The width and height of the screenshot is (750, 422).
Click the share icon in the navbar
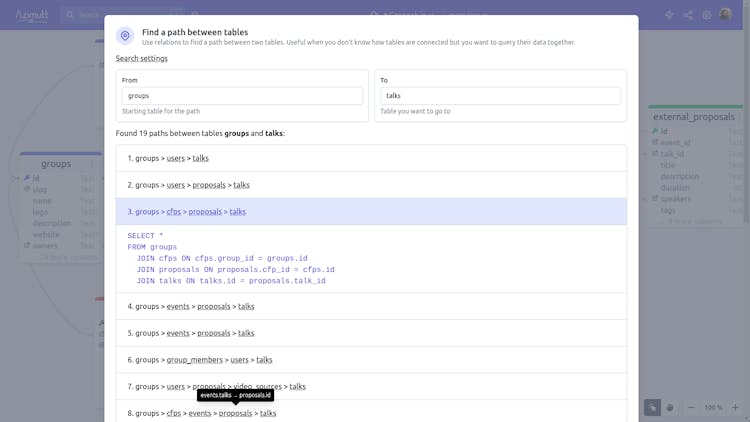click(688, 15)
